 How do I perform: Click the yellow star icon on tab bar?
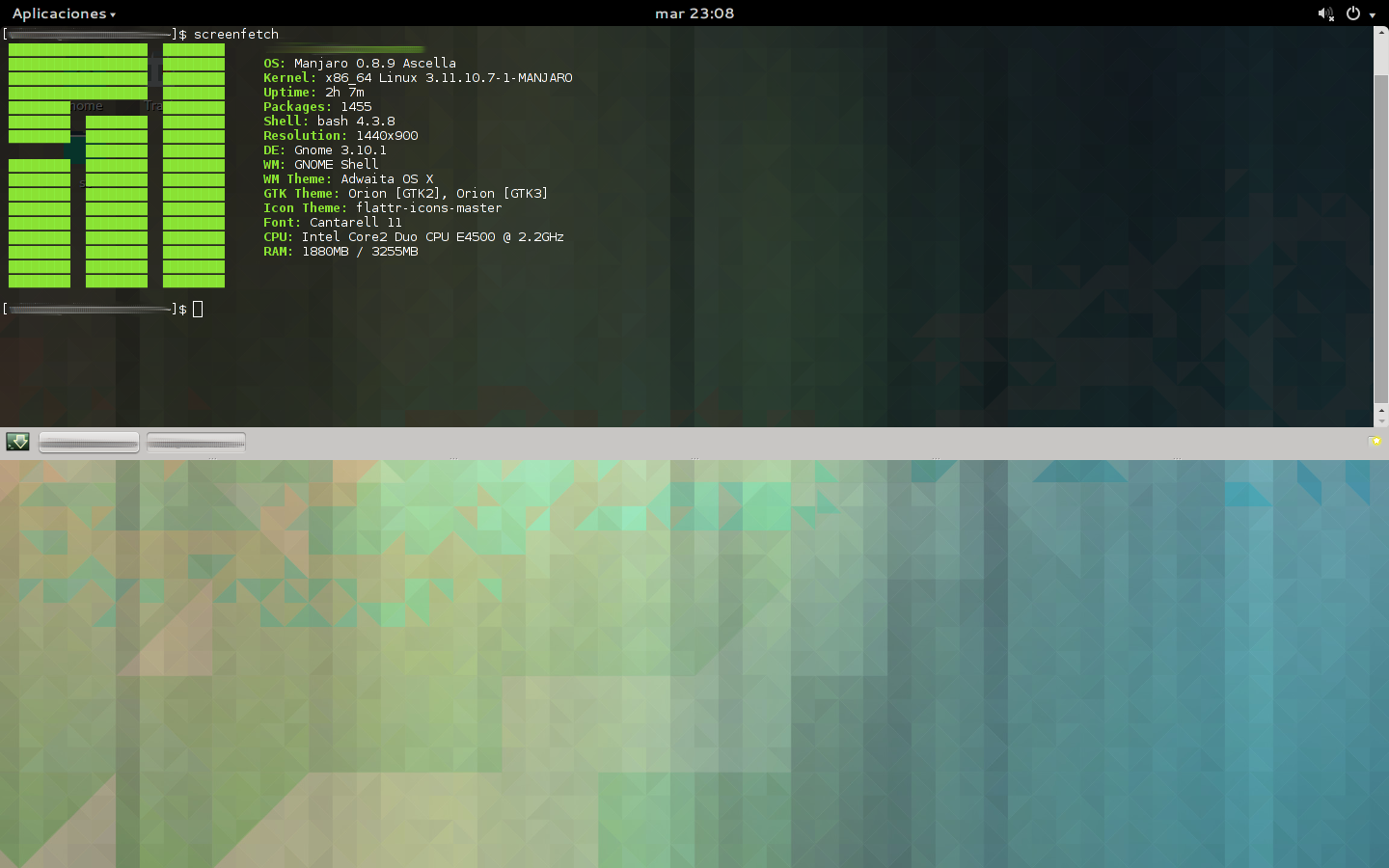click(1375, 442)
